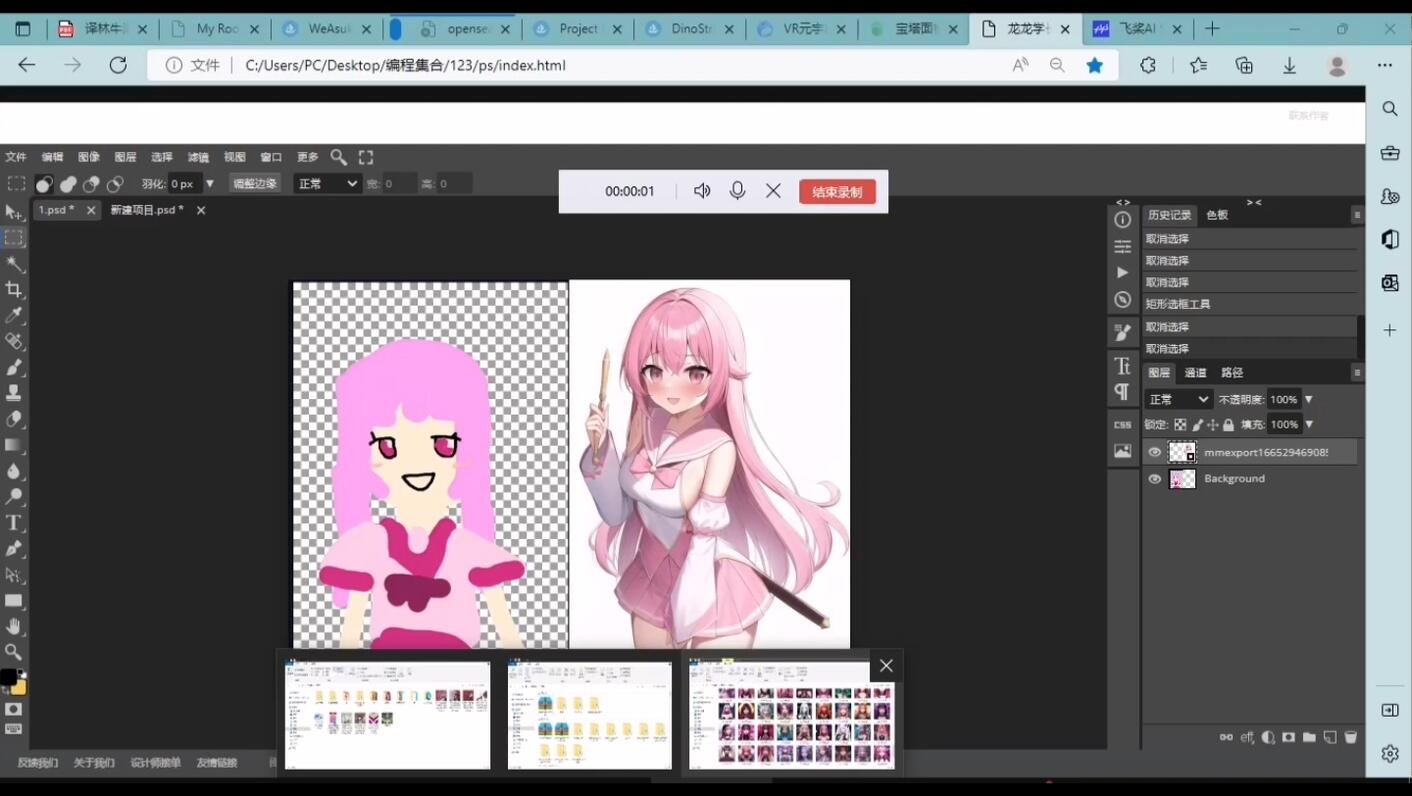Open the CSS panel icon

[x=1123, y=424]
